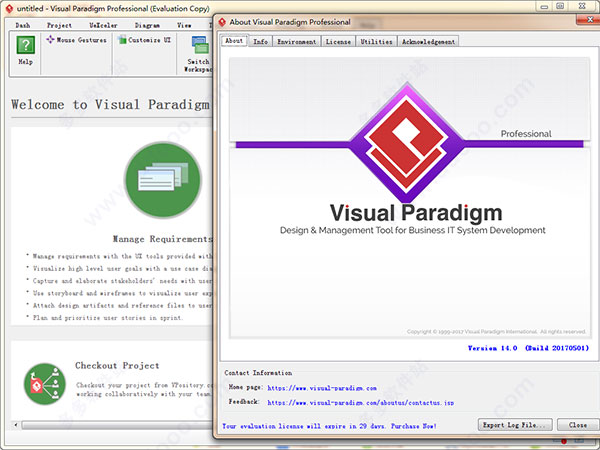Open the View menu
Screen dimensions: 600x450
tap(184, 26)
